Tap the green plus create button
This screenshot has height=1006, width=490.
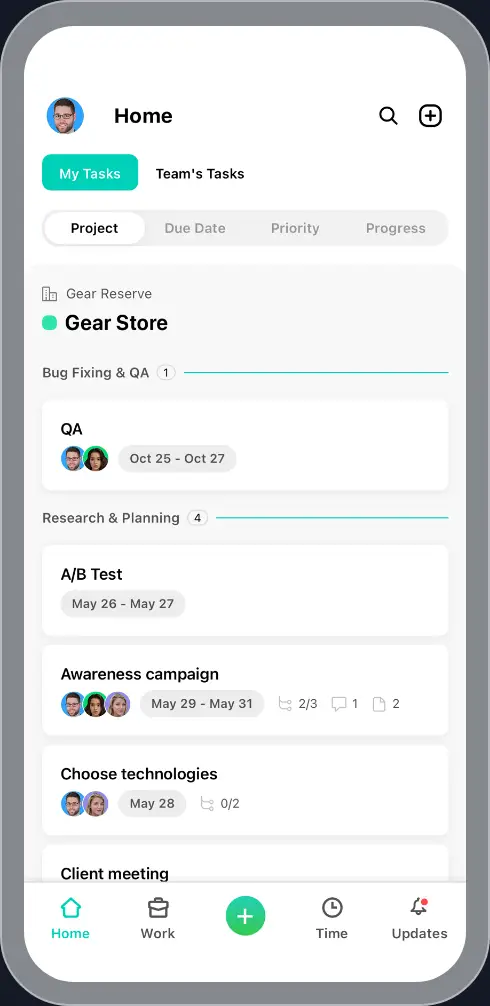click(245, 916)
